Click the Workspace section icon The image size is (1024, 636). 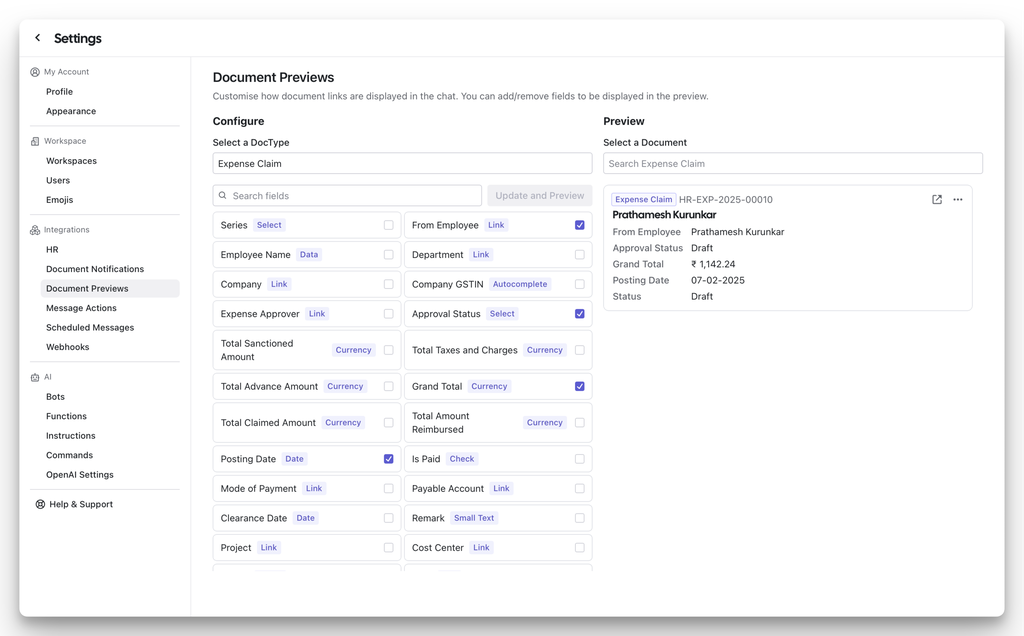click(x=33, y=140)
